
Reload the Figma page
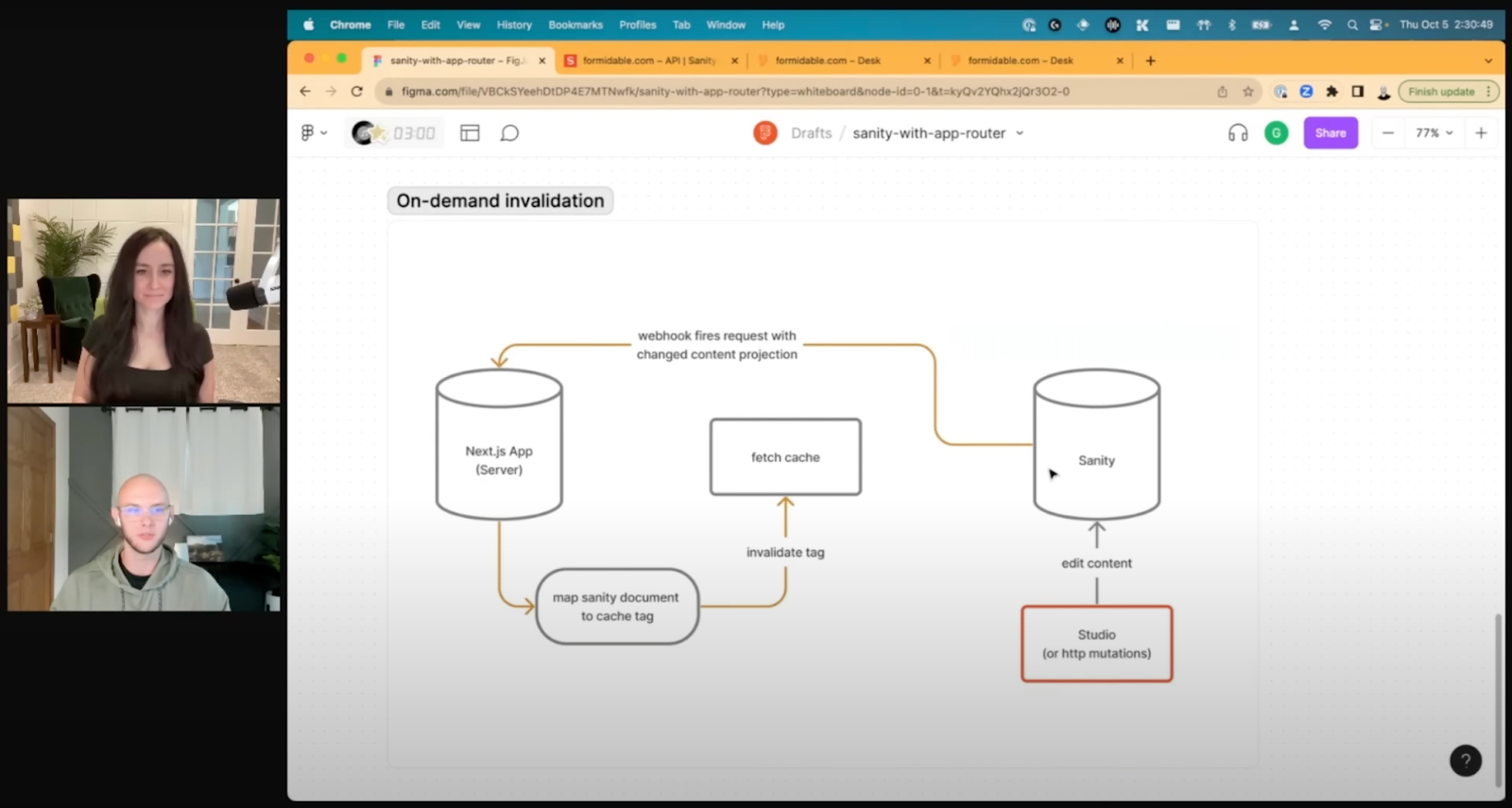click(356, 92)
